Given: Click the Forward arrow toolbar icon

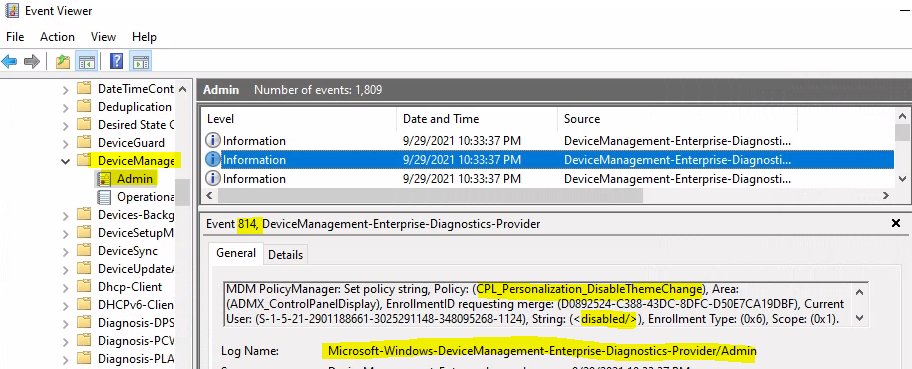Looking at the screenshot, I should pyautogui.click(x=32, y=62).
